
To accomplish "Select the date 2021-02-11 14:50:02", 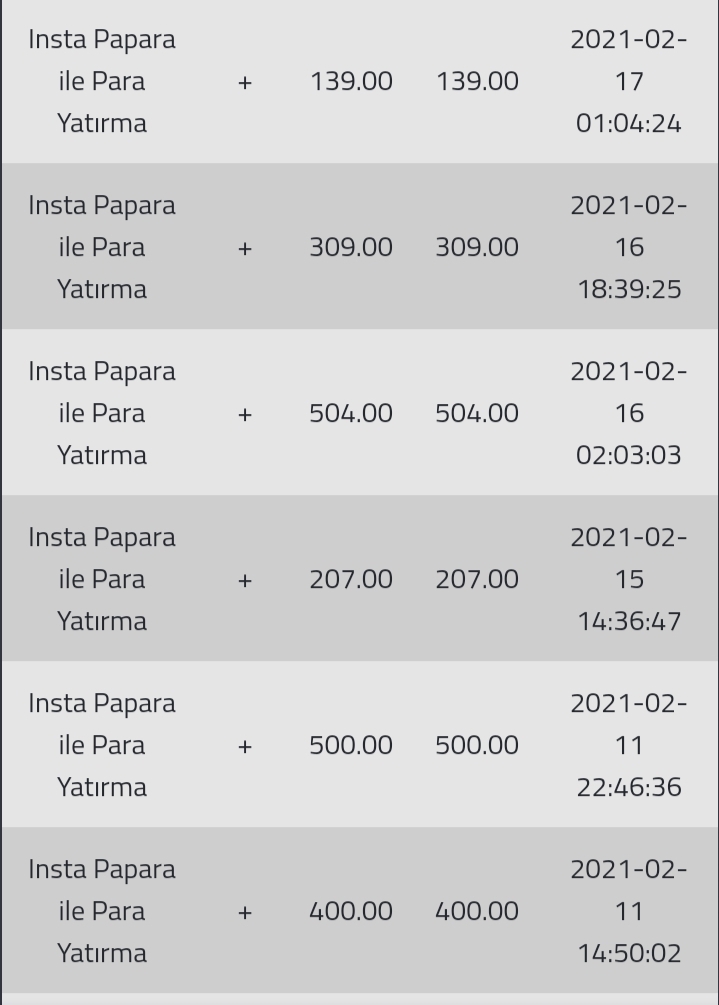I will pos(629,911).
